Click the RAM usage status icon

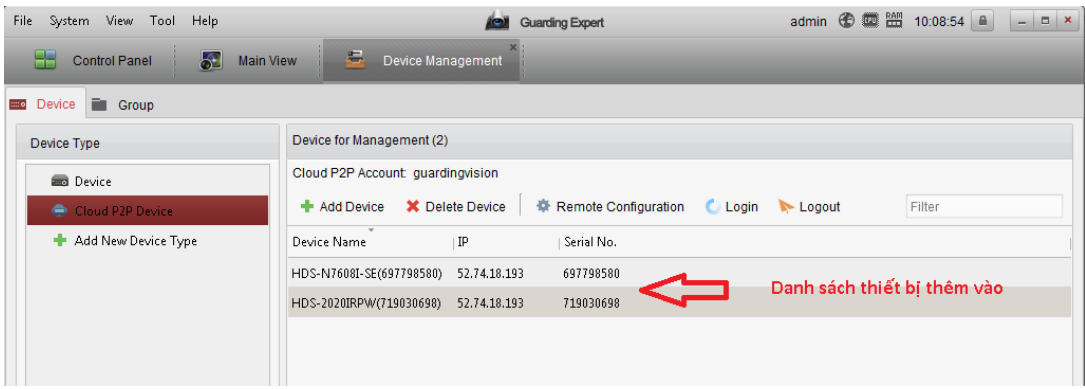point(894,21)
